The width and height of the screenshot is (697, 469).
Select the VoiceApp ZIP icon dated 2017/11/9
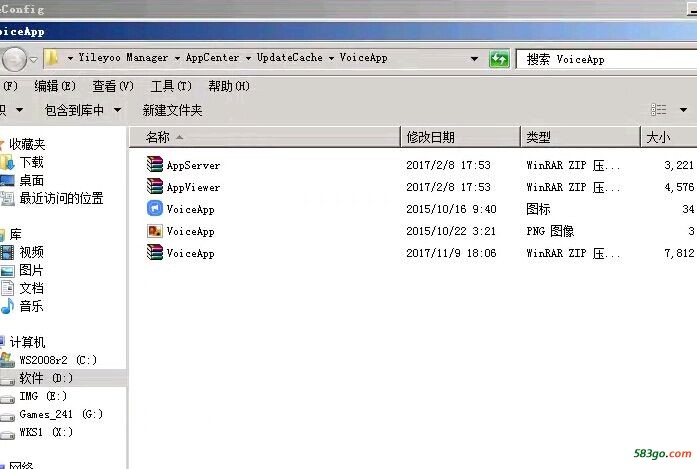(x=155, y=252)
